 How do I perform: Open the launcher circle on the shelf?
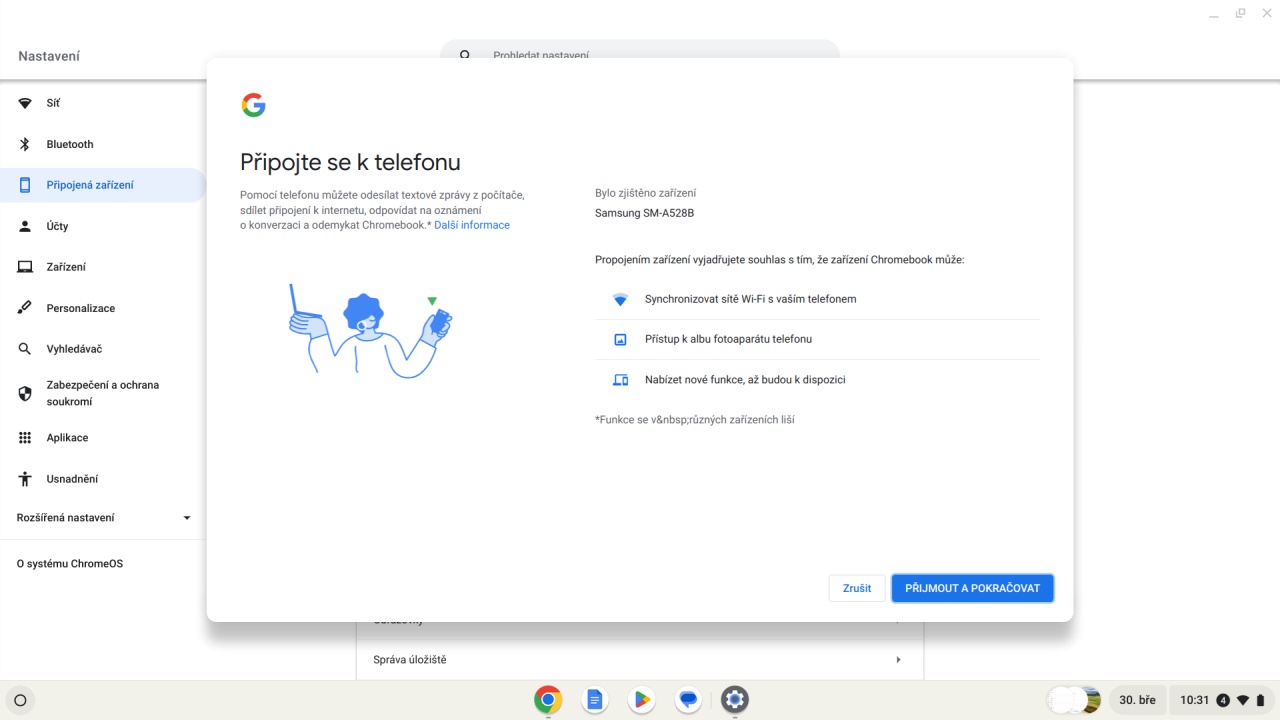tap(20, 700)
